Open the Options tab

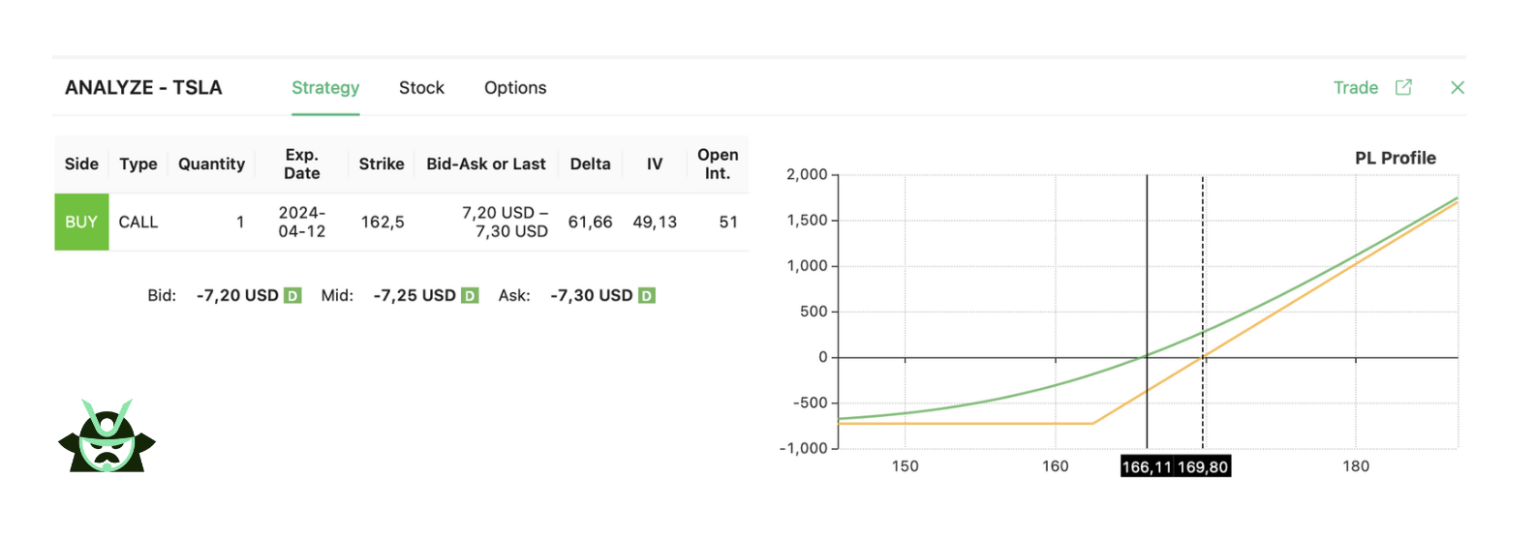pos(515,88)
